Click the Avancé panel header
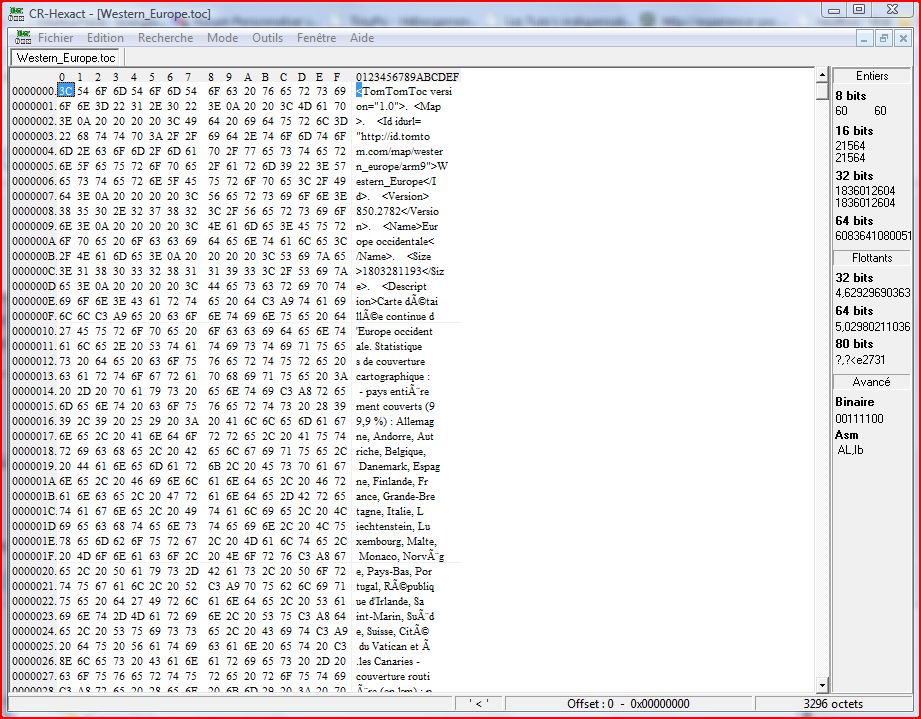921x719 pixels. [872, 382]
